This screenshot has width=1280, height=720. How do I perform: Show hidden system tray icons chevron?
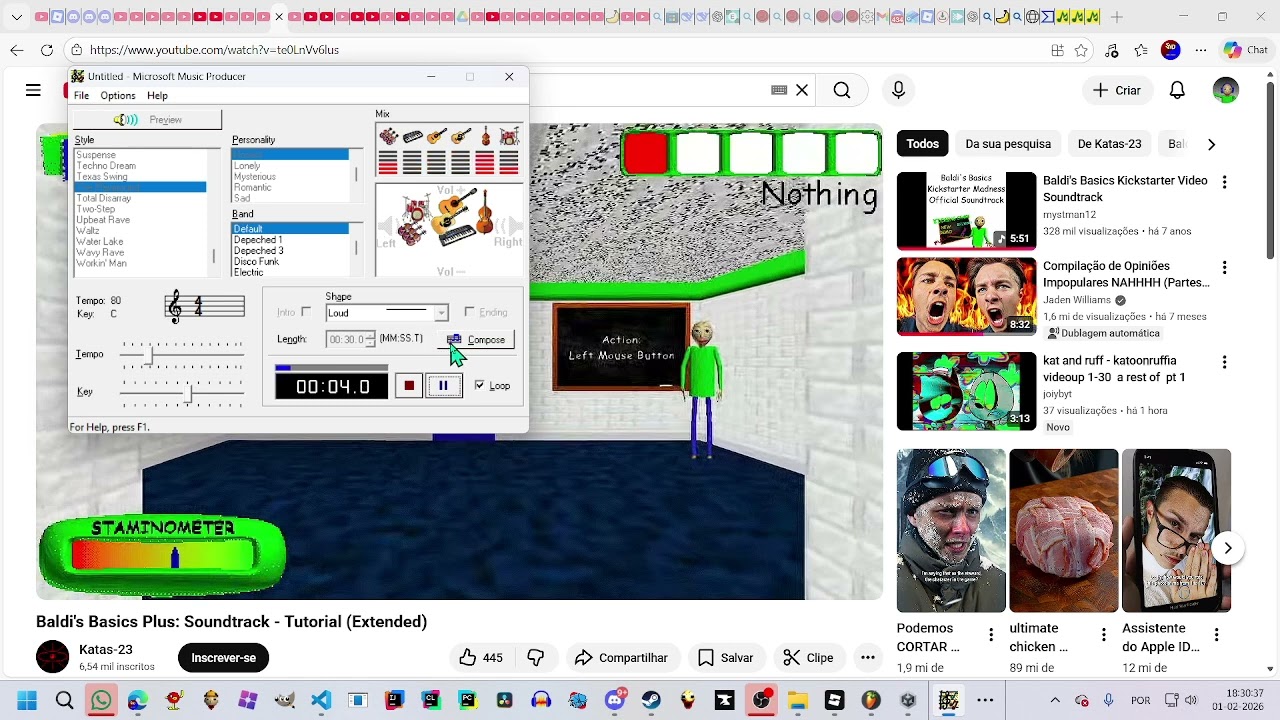click(x=1054, y=701)
